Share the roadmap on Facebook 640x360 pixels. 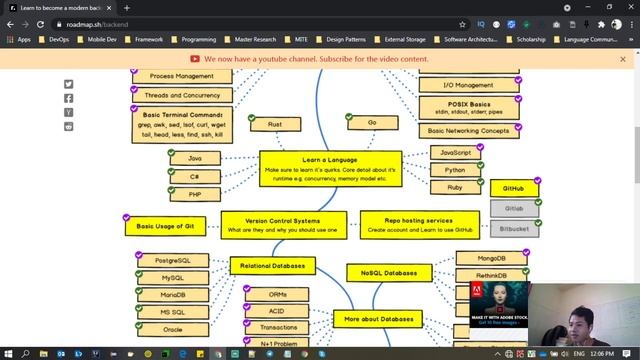[x=69, y=98]
